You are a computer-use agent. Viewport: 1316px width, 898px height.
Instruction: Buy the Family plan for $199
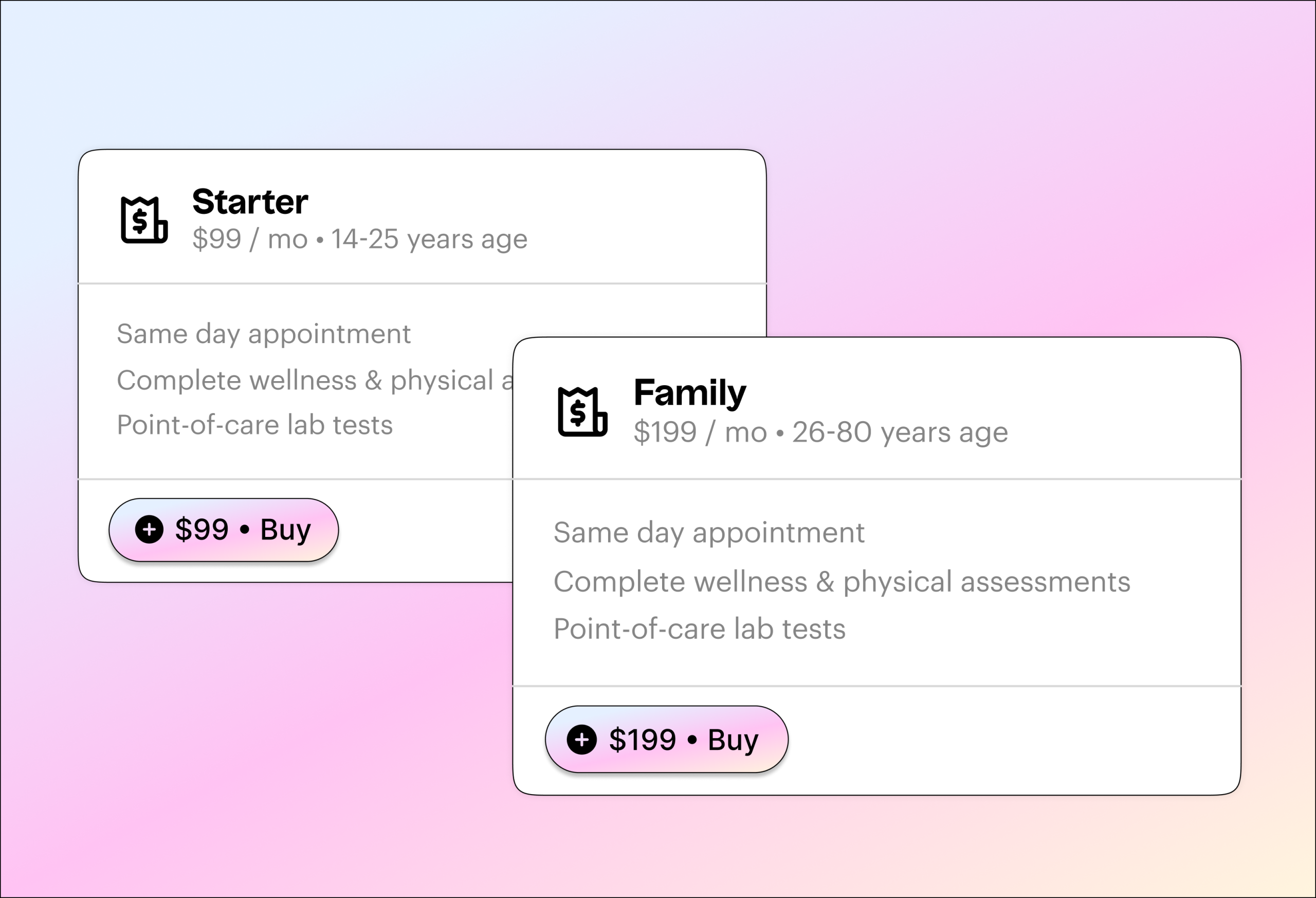coord(666,740)
